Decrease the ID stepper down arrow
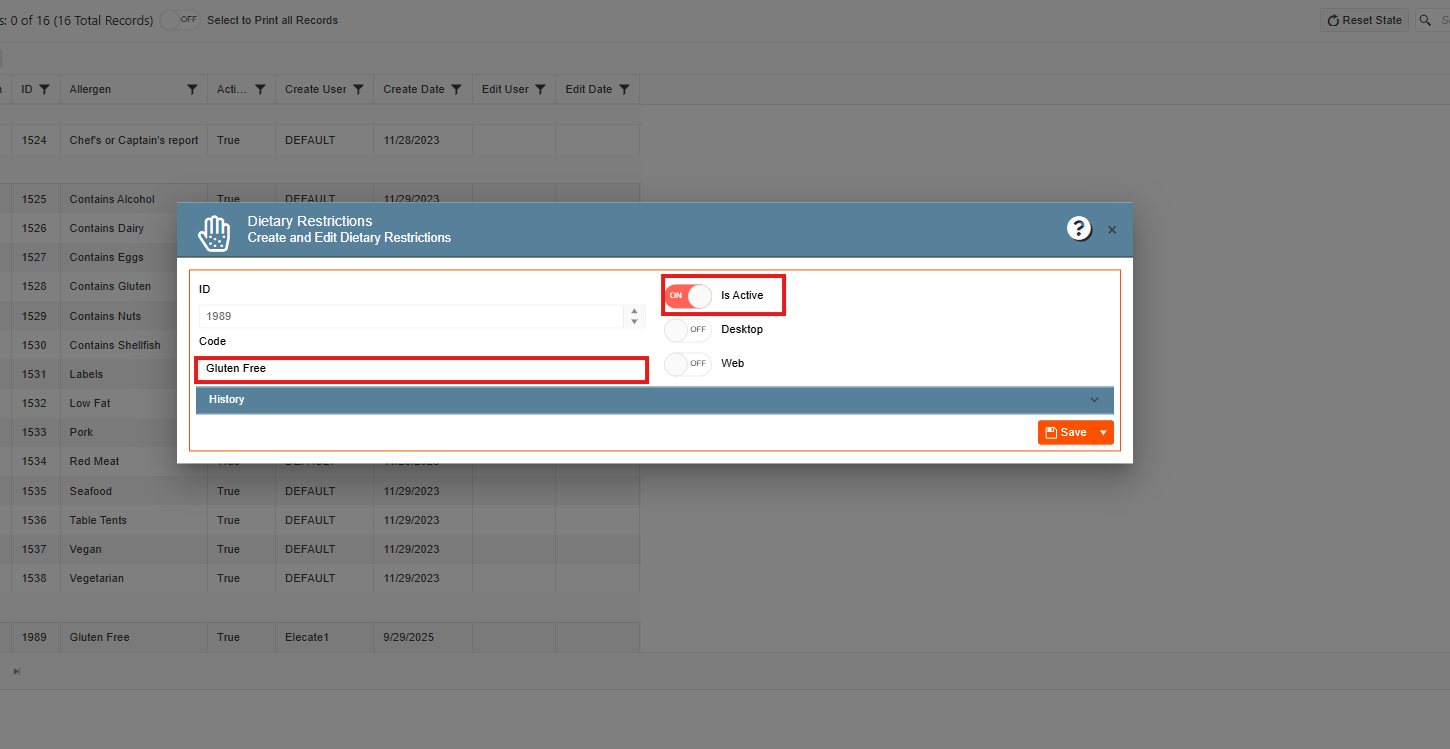The height and width of the screenshot is (749, 1450). 633,322
